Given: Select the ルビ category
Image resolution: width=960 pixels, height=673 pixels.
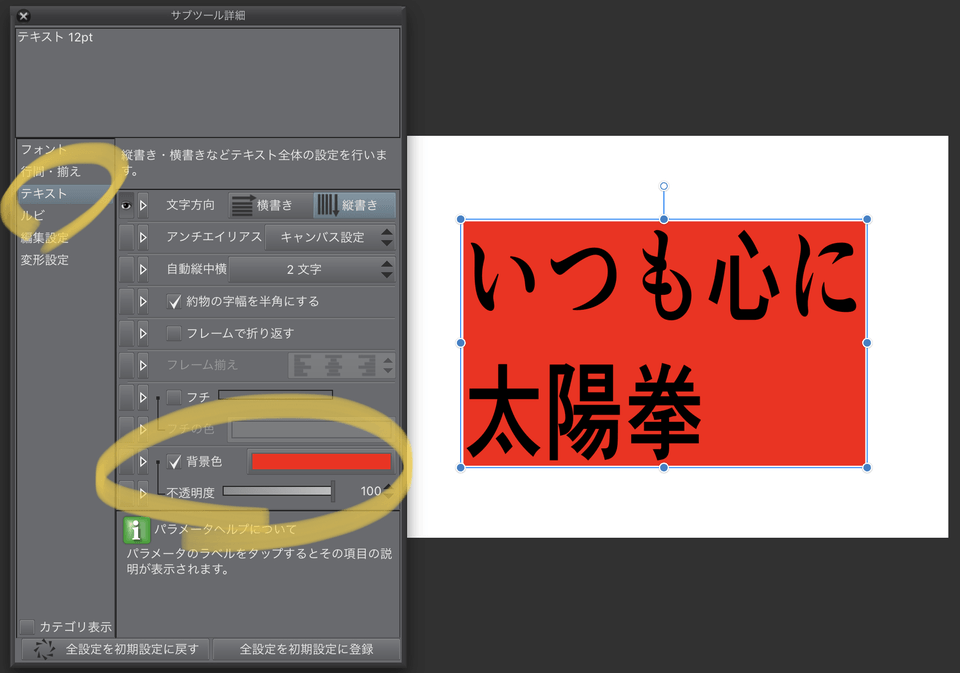Looking at the screenshot, I should pyautogui.click(x=32, y=216).
